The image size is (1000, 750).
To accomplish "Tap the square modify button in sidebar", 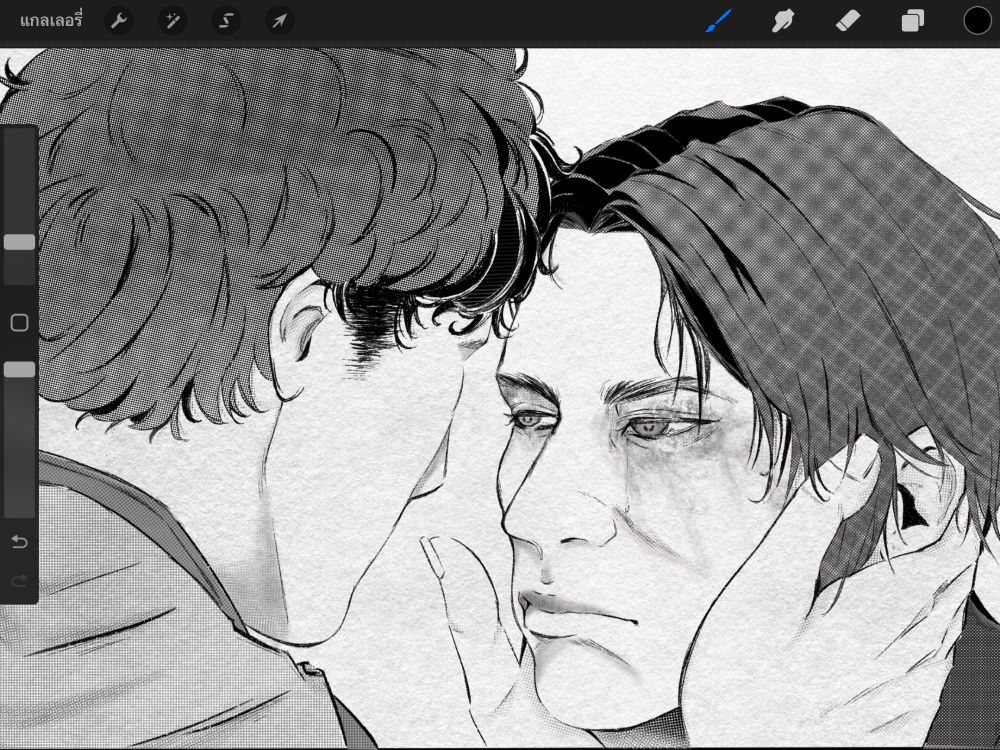I will tap(20, 323).
